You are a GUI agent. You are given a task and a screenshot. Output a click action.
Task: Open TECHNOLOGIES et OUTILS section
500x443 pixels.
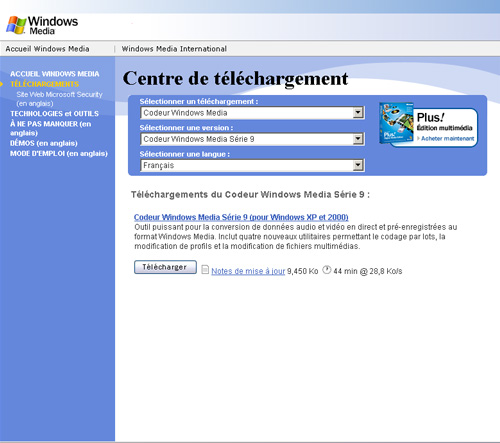[x=54, y=114]
